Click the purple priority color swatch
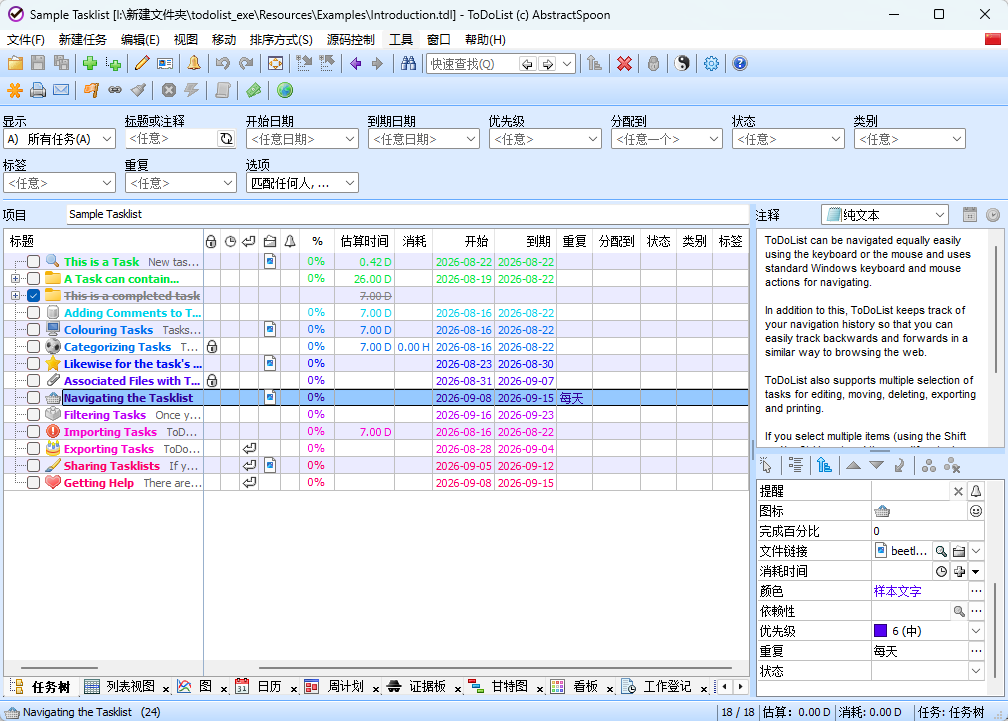This screenshot has width=1008, height=721. click(880, 631)
